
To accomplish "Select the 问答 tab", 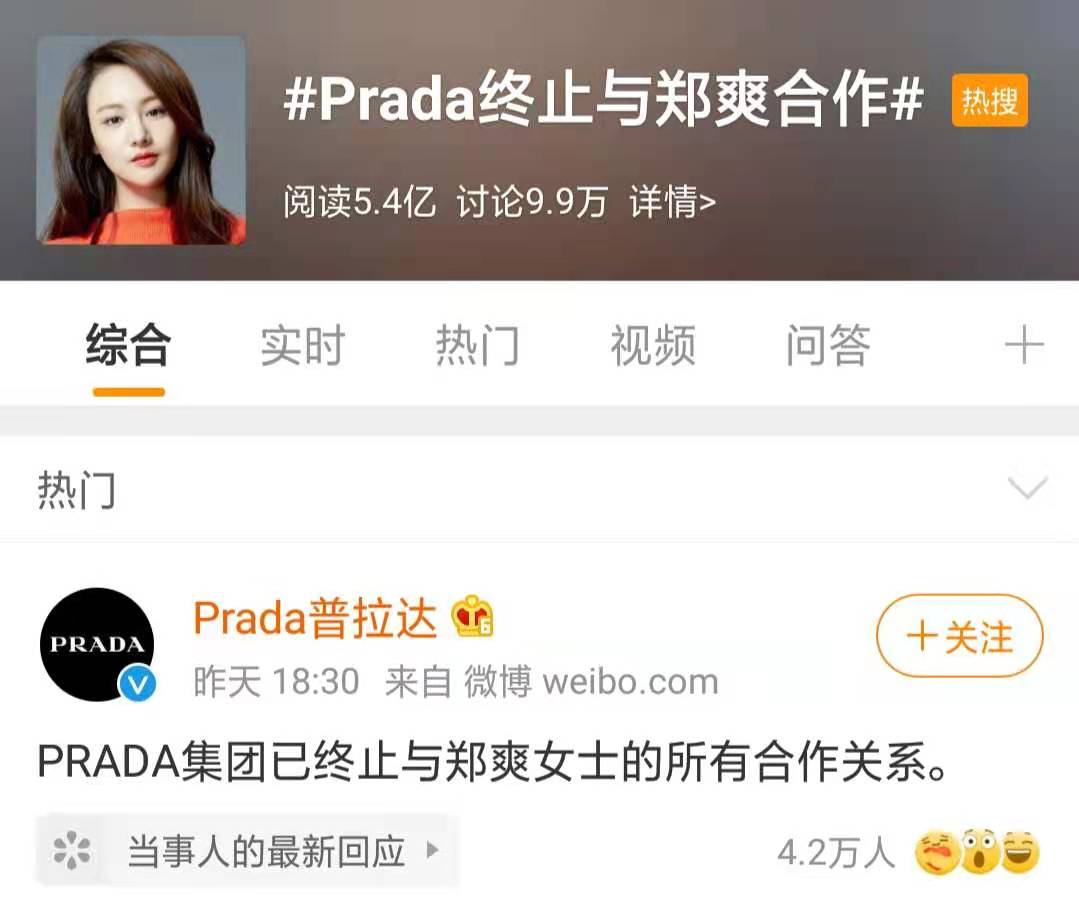I will pos(829,346).
